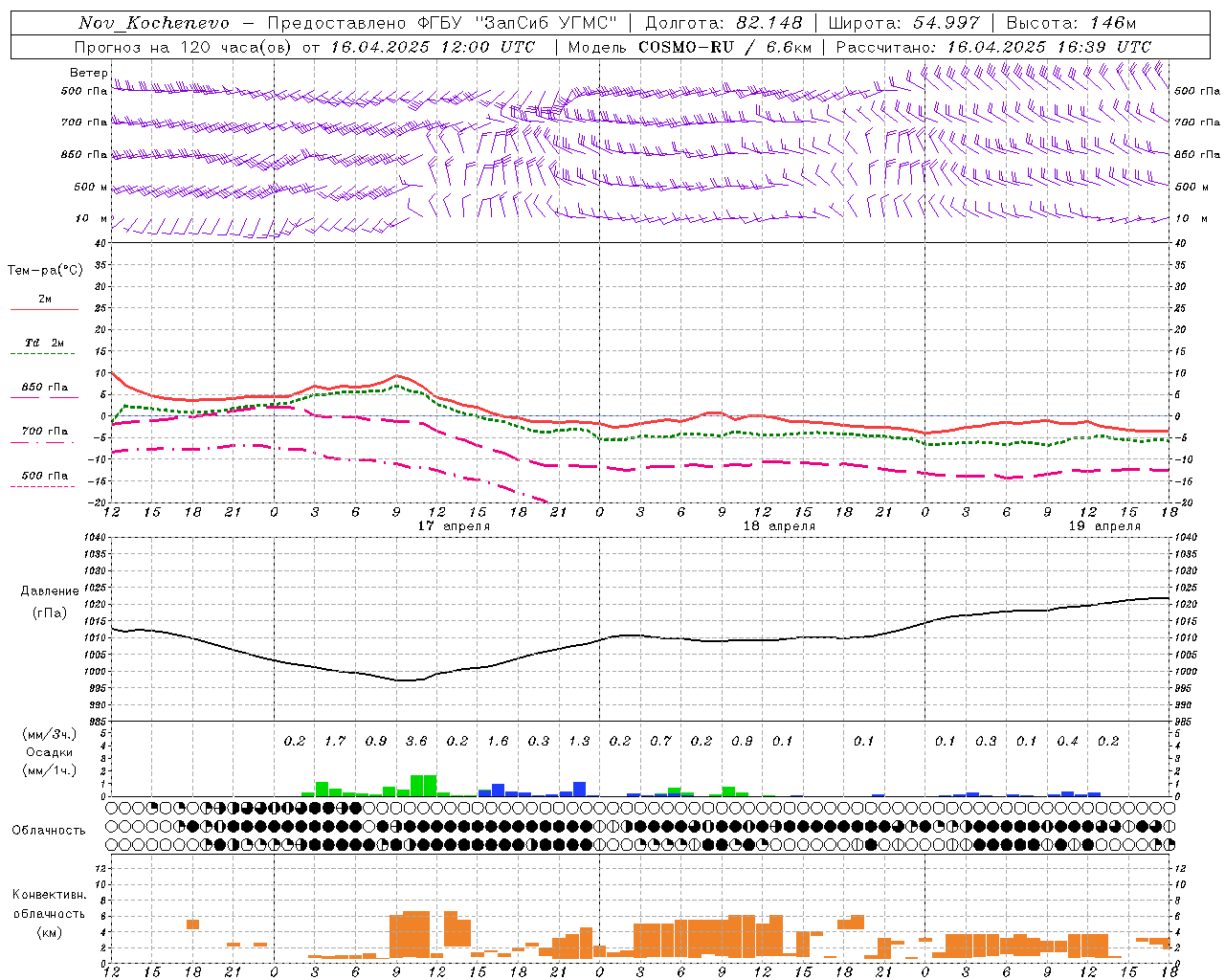Click the 18 апреля date label
This screenshot has width=1225, height=980.
[779, 526]
